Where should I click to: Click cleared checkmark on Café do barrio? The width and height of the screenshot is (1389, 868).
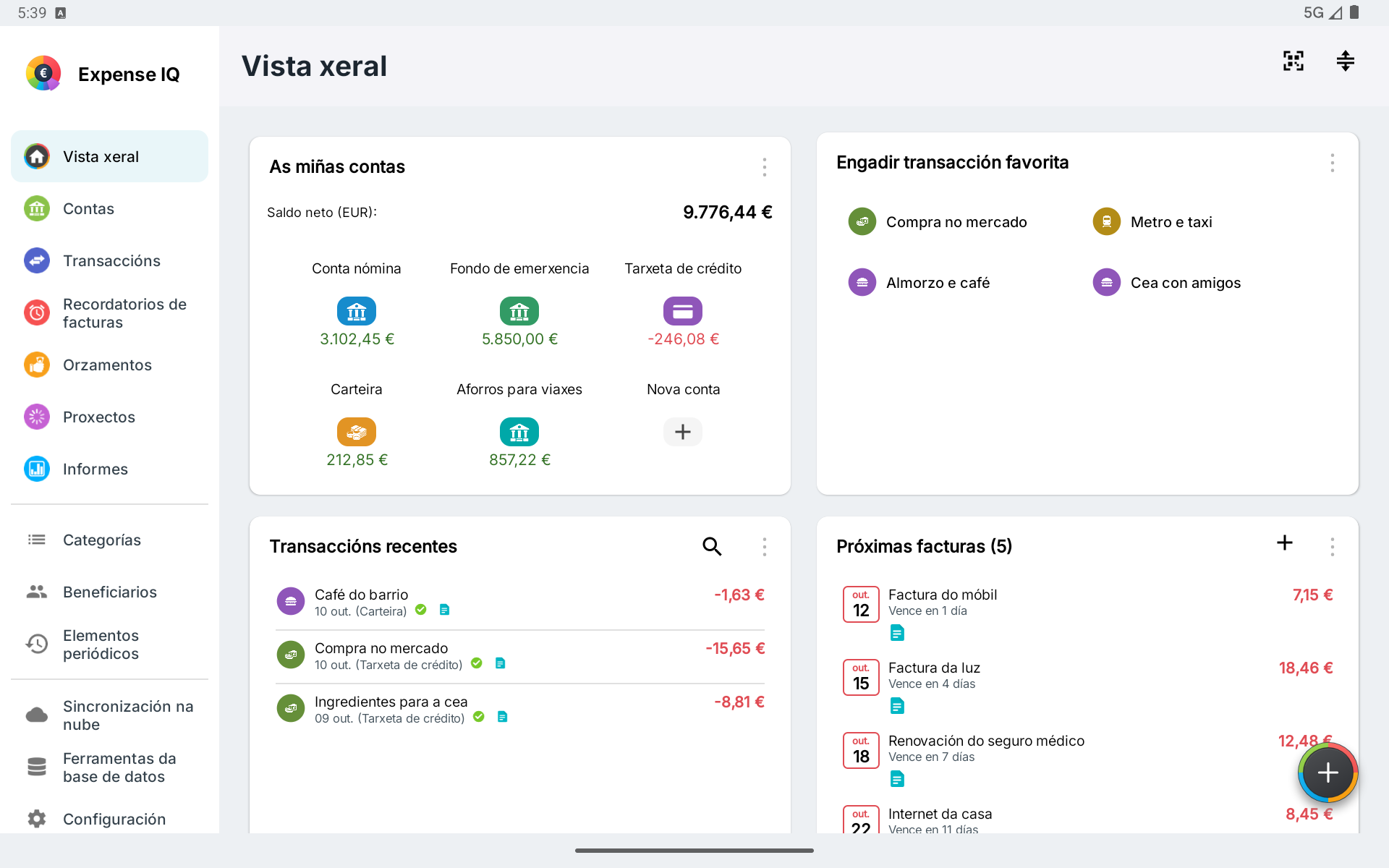click(421, 610)
